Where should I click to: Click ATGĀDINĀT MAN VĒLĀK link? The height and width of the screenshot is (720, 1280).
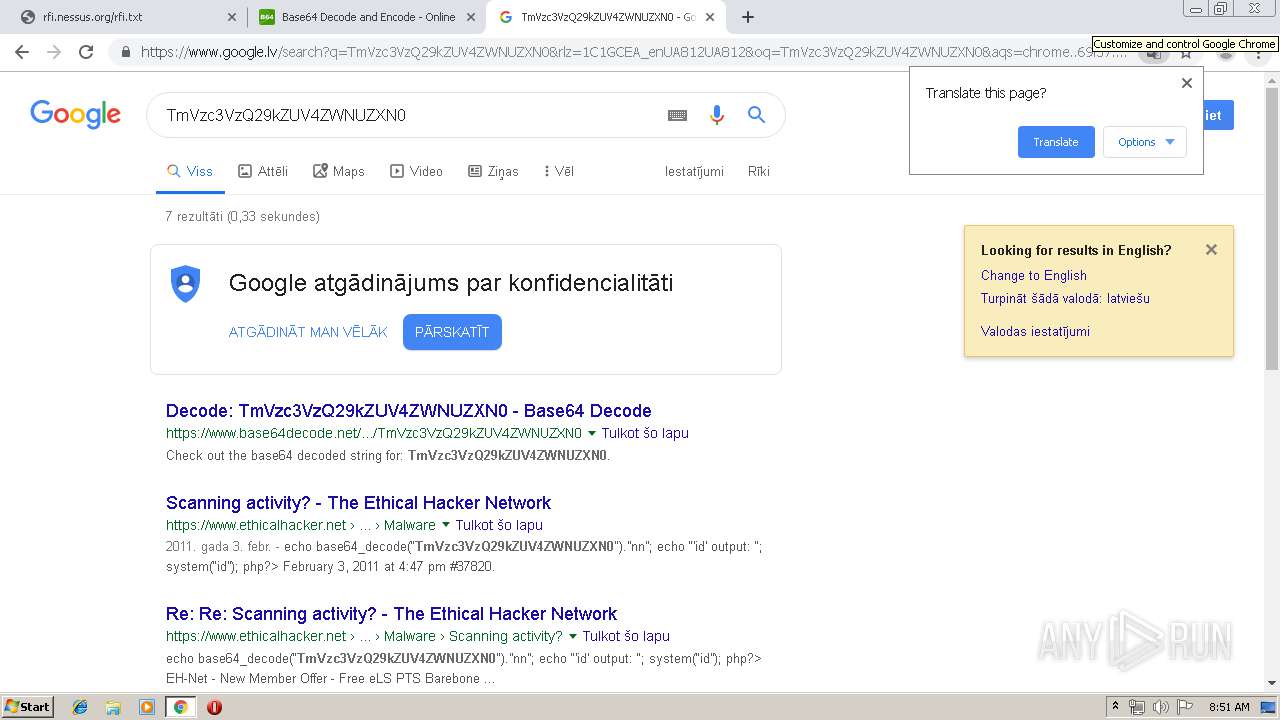[x=308, y=332]
